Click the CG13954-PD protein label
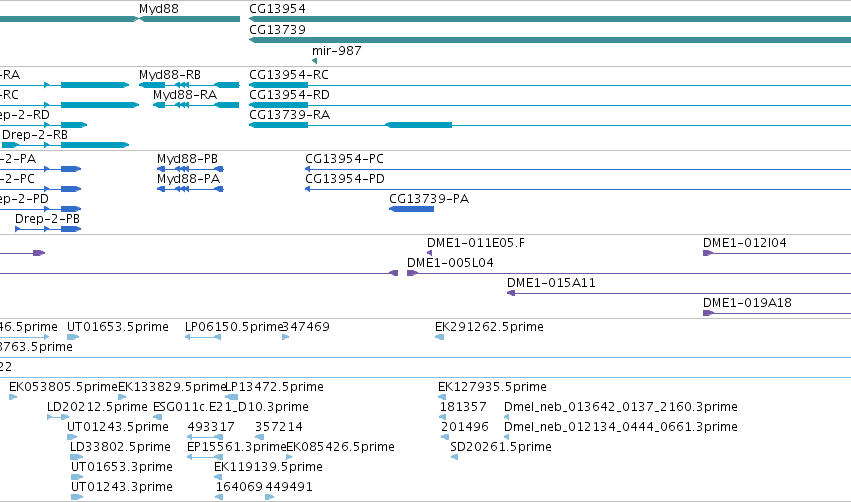The width and height of the screenshot is (851, 502). pos(345,179)
